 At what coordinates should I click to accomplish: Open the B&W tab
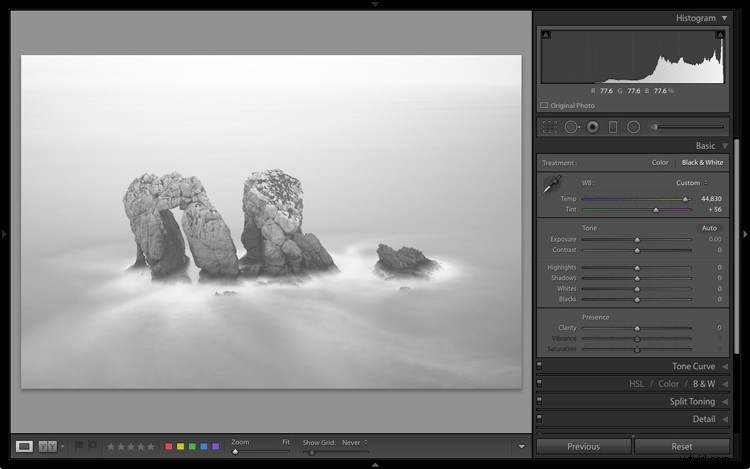coord(704,384)
